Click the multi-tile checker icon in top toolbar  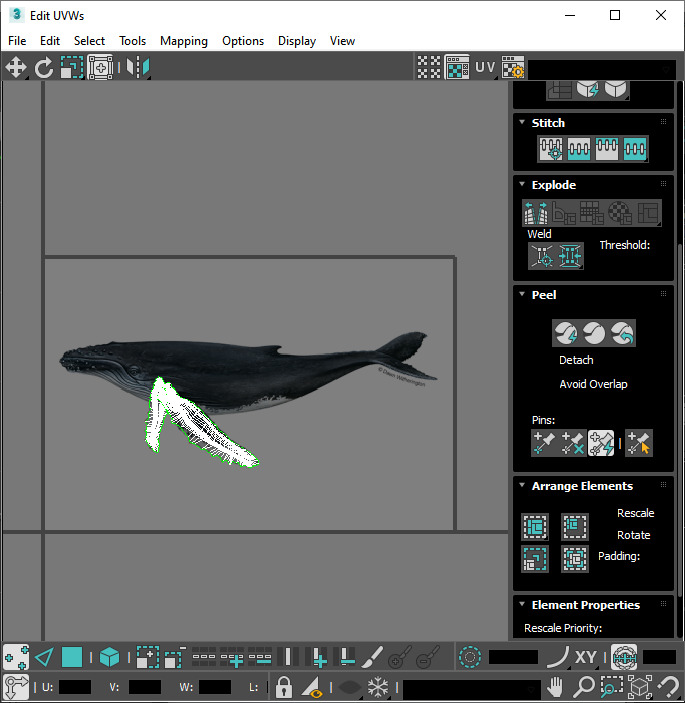point(429,67)
